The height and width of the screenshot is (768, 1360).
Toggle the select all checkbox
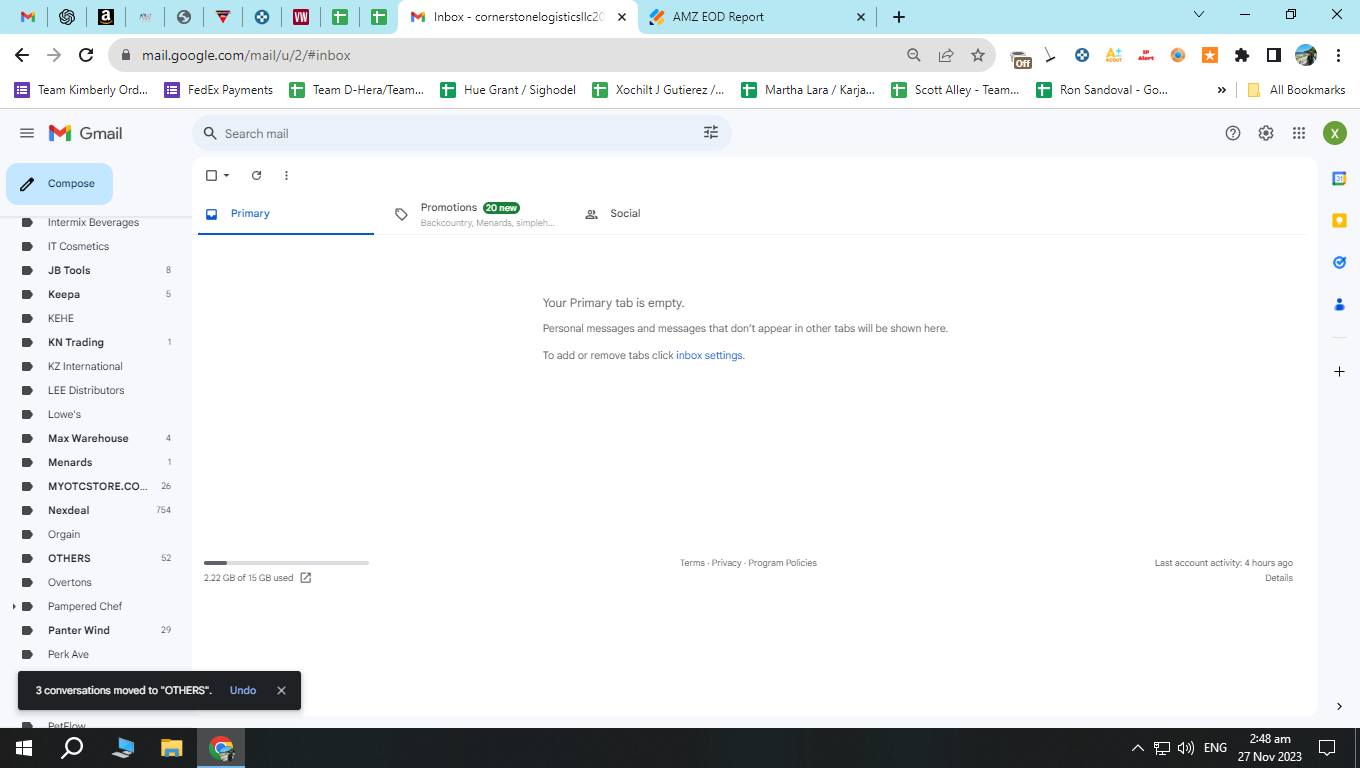click(x=211, y=175)
